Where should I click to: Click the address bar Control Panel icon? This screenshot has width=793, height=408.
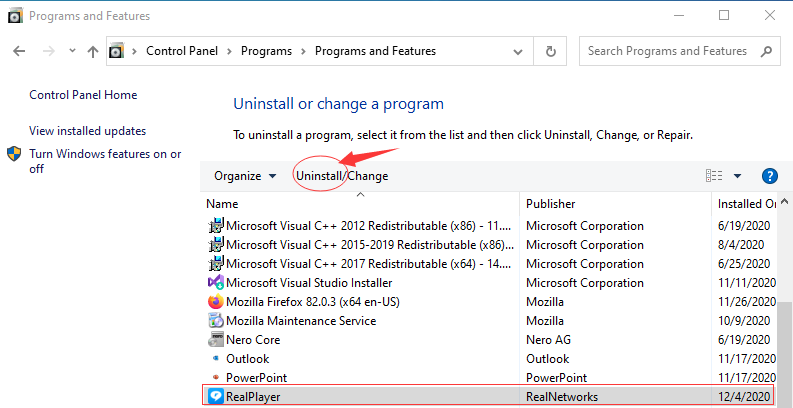click(117, 51)
